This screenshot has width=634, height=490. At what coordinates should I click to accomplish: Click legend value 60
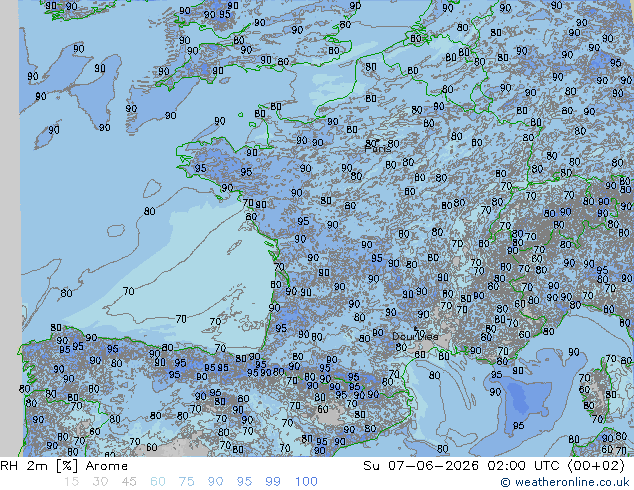(158, 482)
